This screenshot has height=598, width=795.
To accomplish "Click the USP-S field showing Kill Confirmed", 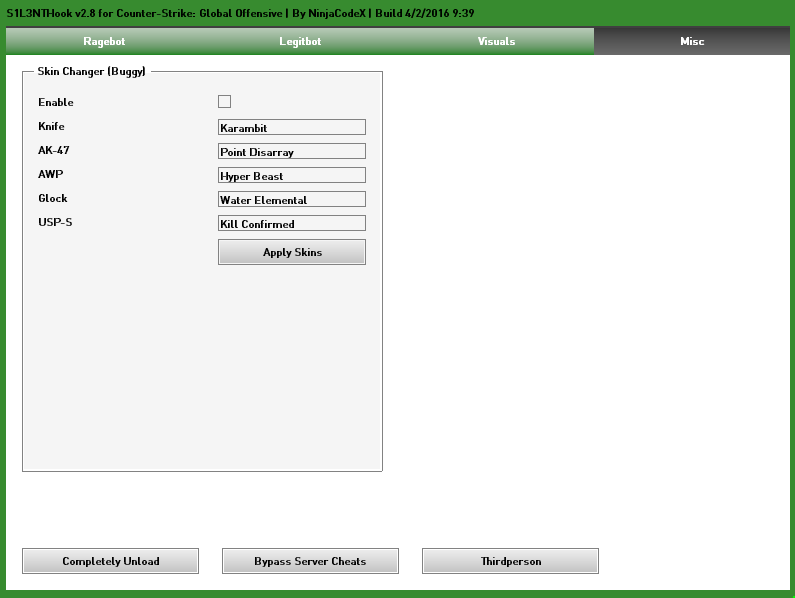I will click(x=292, y=223).
